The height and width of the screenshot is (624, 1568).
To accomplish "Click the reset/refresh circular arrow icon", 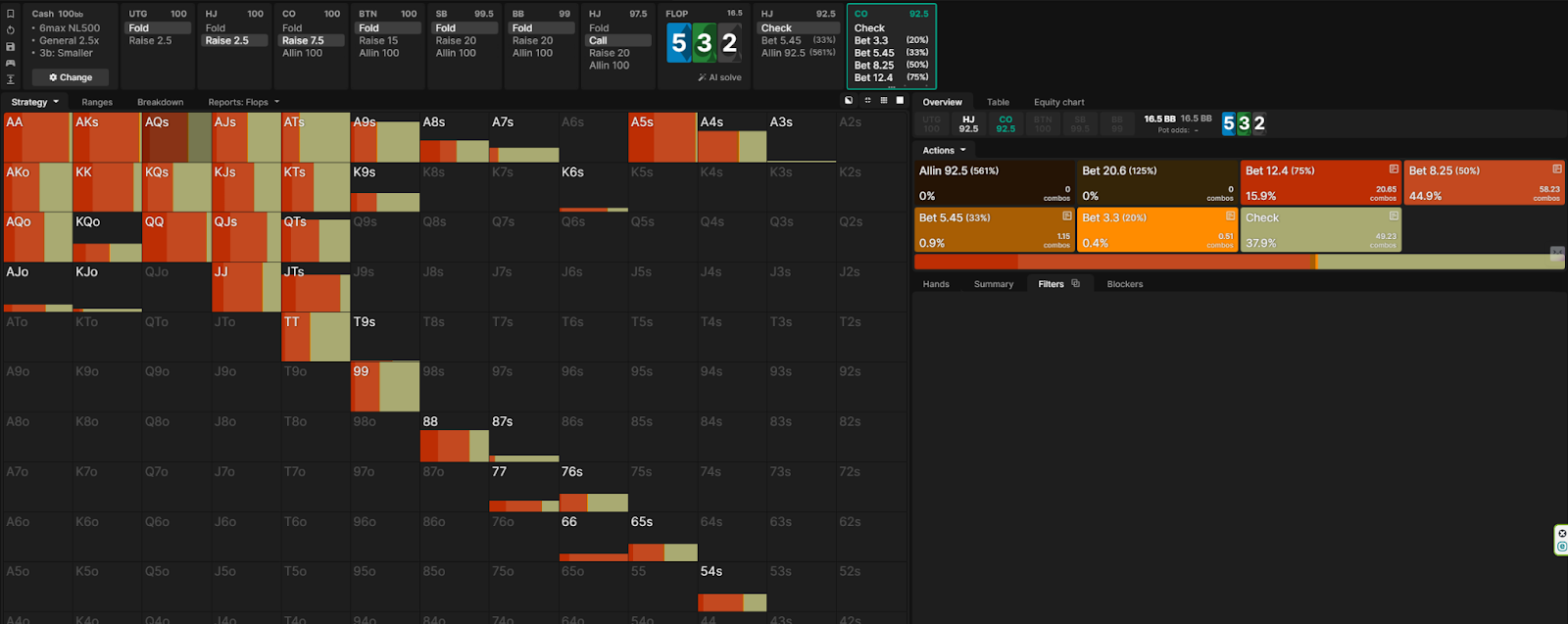I will (10, 30).
